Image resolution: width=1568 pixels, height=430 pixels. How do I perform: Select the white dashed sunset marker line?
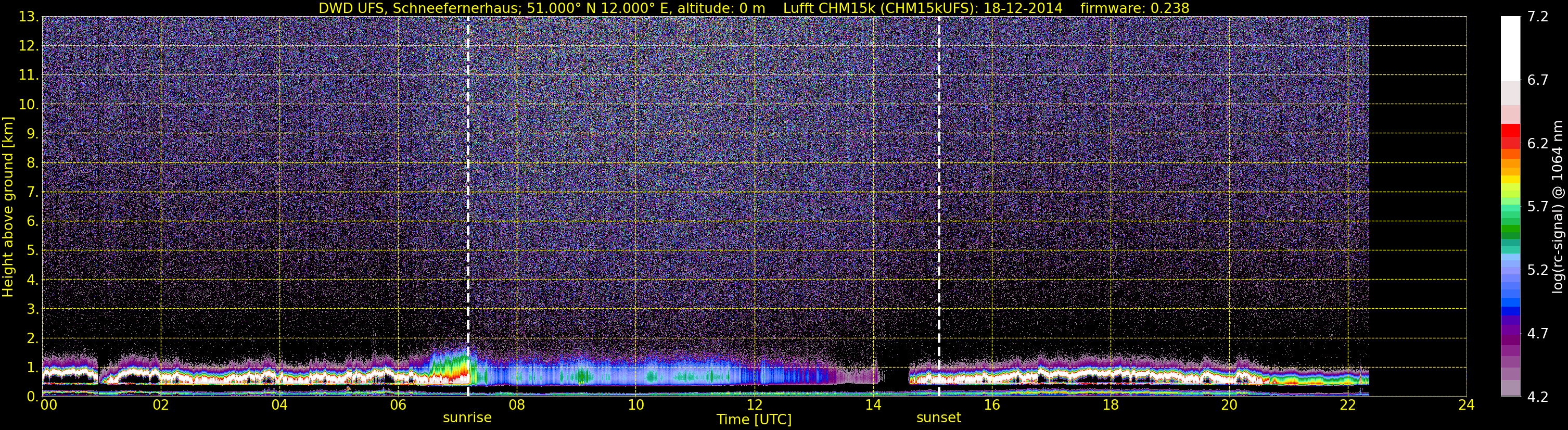click(x=939, y=207)
